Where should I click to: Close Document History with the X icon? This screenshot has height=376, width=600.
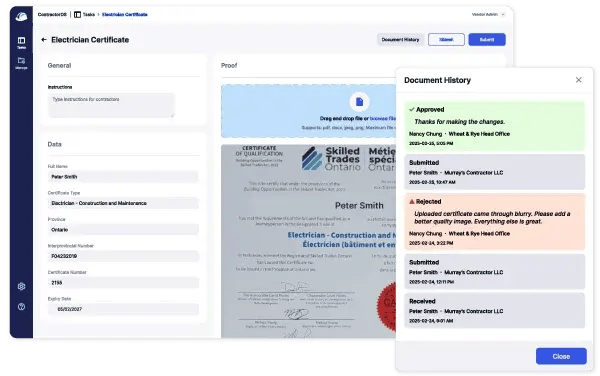(x=578, y=80)
